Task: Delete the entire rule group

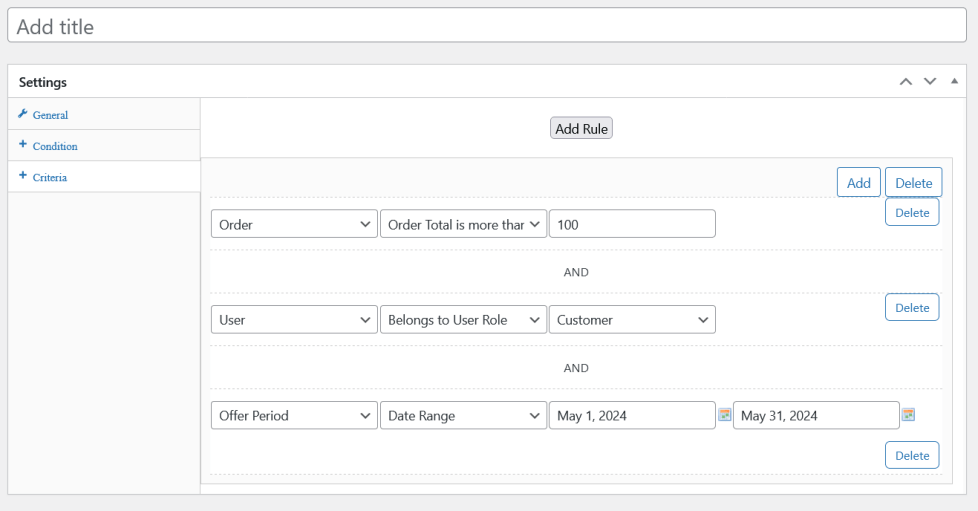Action: tap(913, 183)
